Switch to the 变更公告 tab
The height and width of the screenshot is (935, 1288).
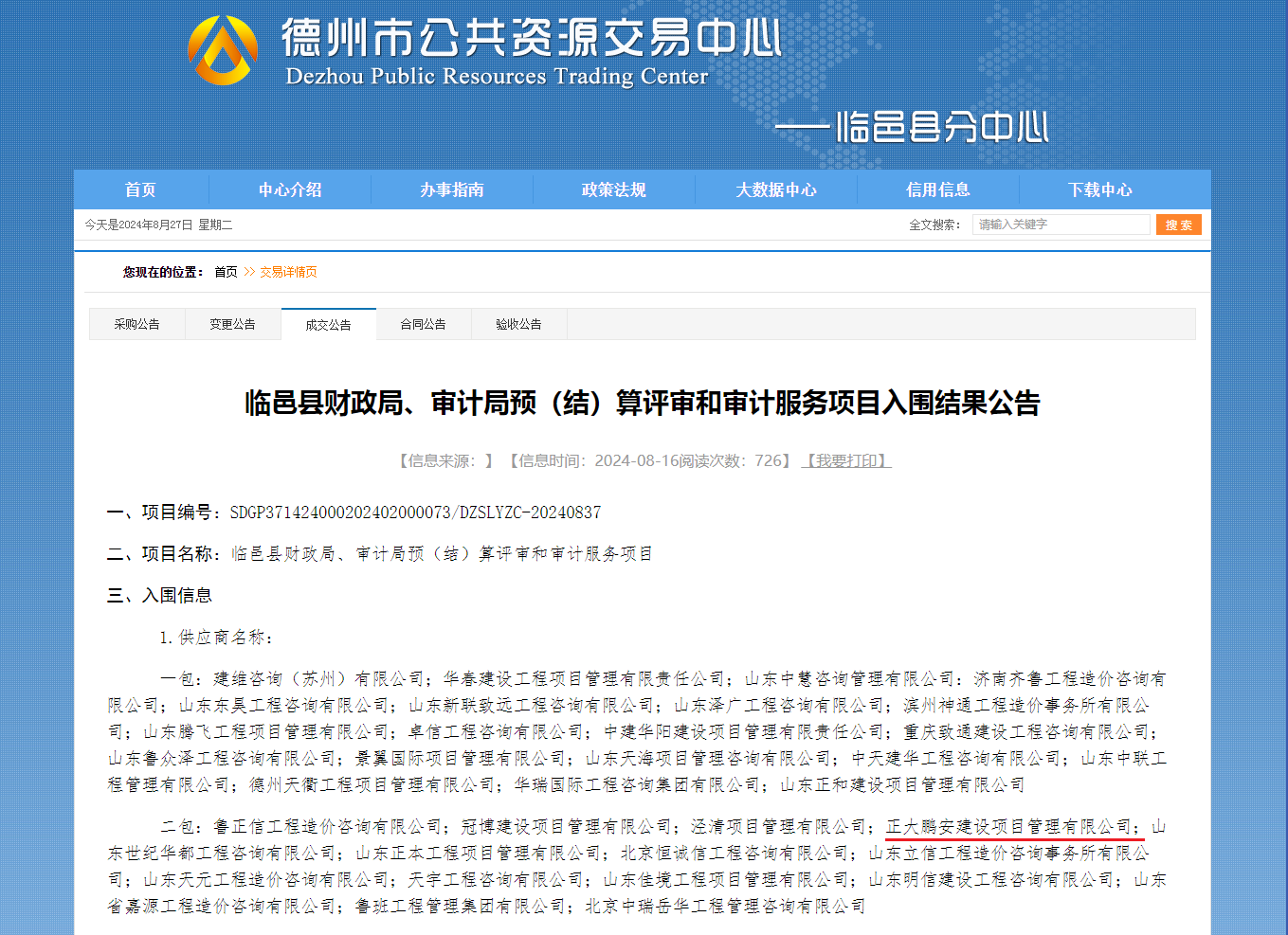tap(233, 324)
